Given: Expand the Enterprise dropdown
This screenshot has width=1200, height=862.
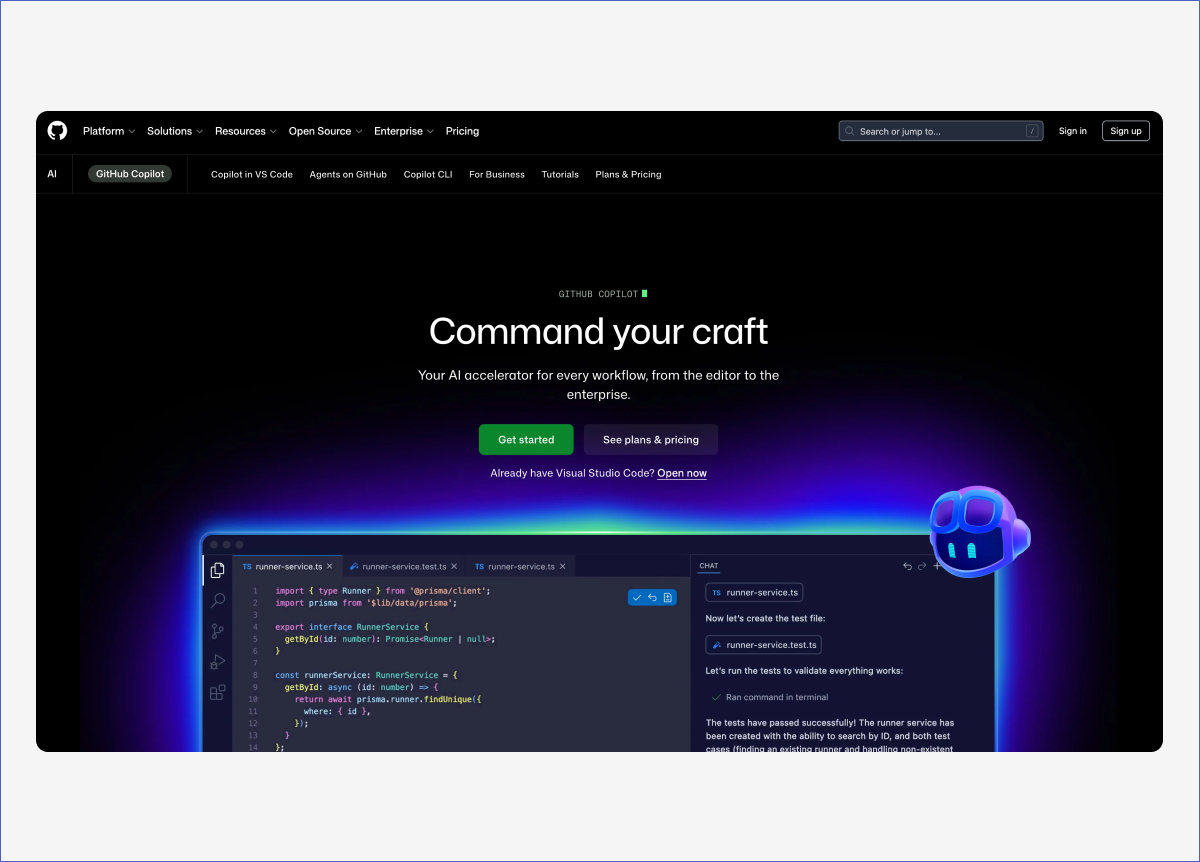Looking at the screenshot, I should [404, 131].
